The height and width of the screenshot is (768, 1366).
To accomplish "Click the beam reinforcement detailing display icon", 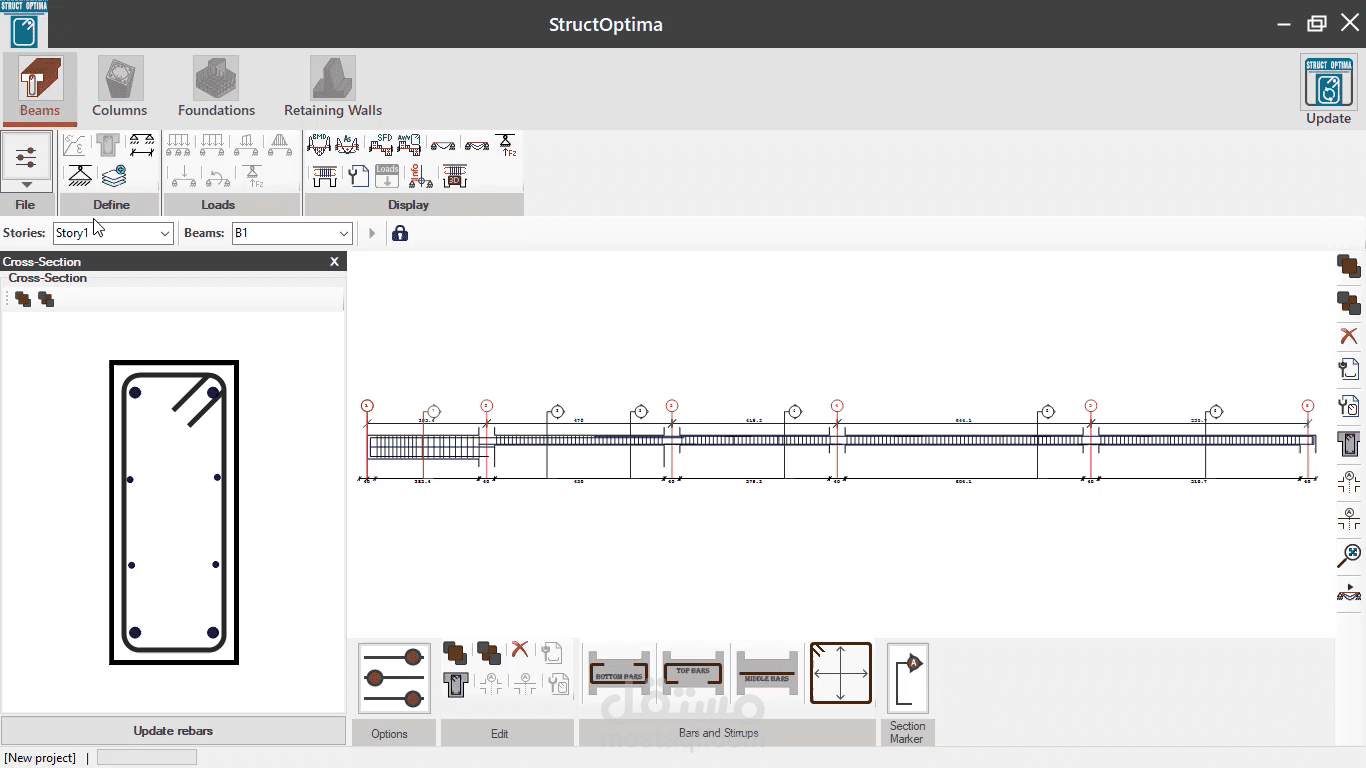I will coord(325,177).
